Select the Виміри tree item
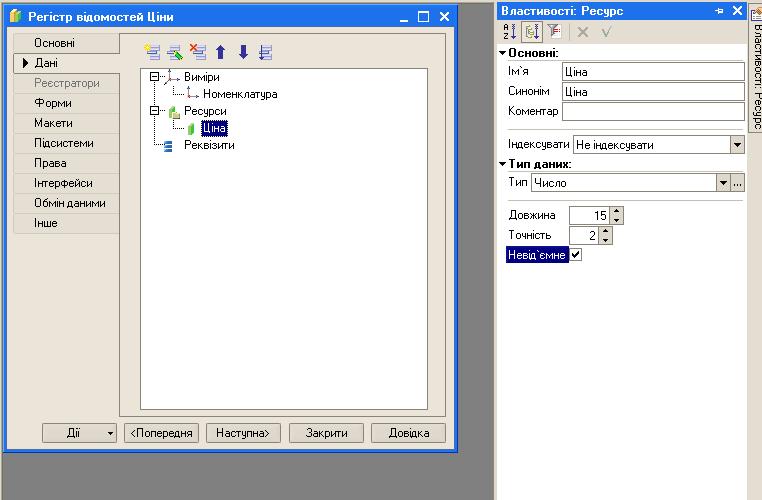 click(x=202, y=77)
